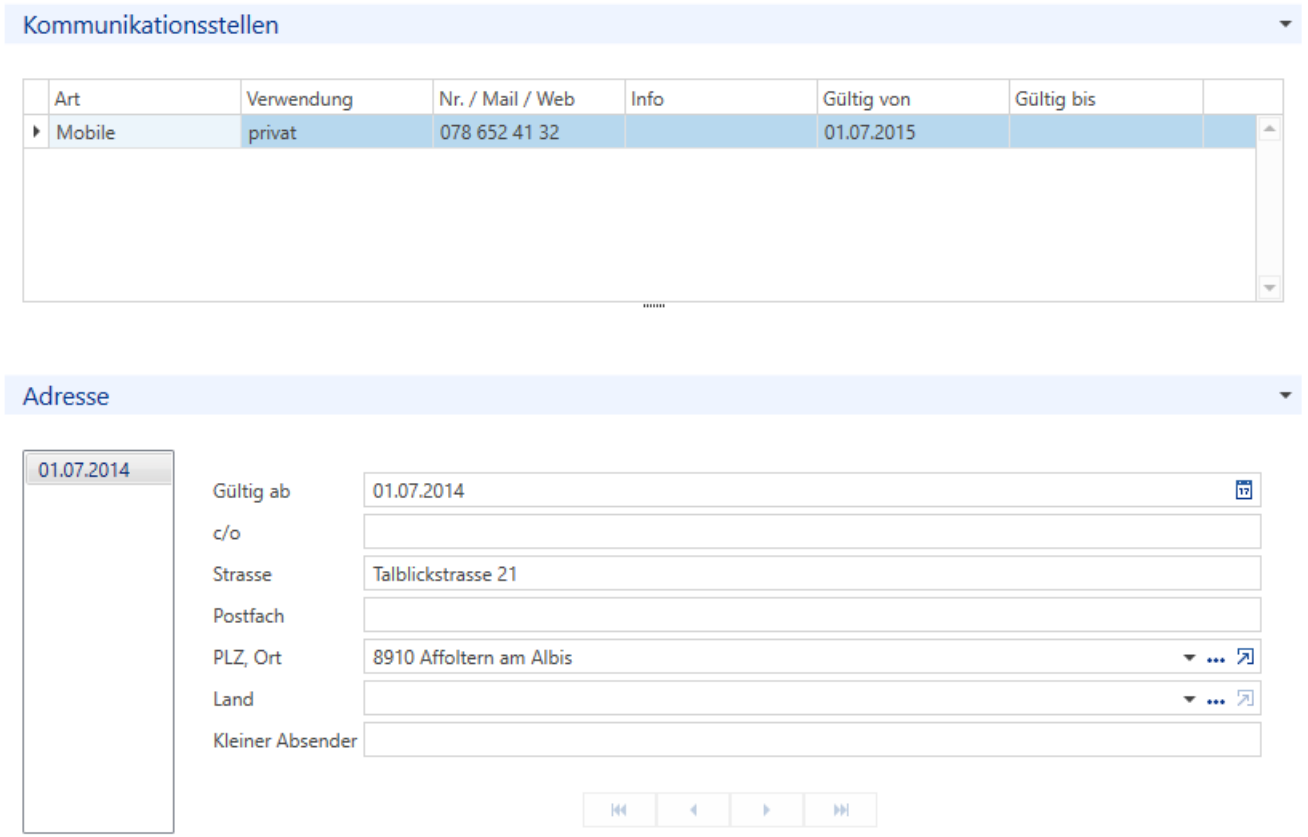Go to last address record
Image resolution: width=1308 pixels, height=837 pixels.
840,810
